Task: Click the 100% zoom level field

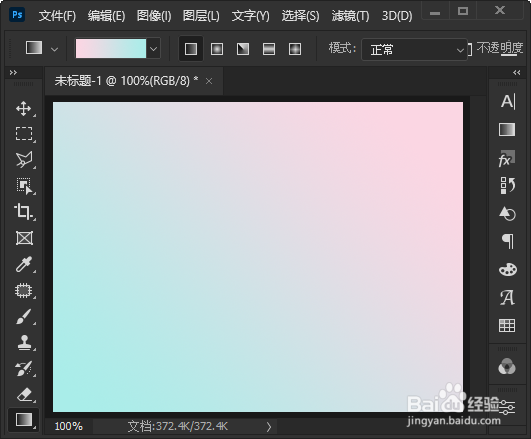Action: click(69, 426)
